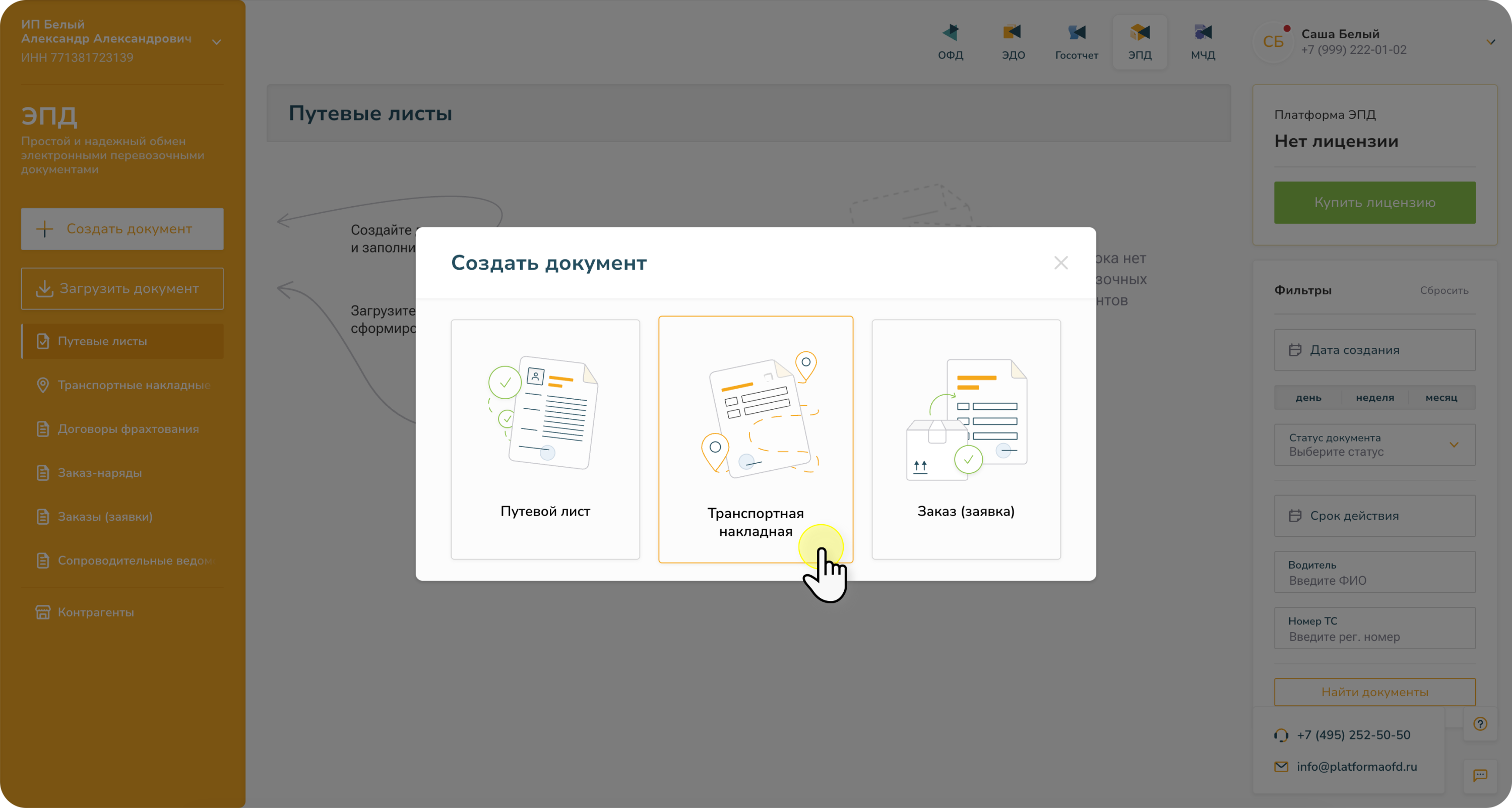Expand the Саша Белый profile menu
This screenshot has width=1512, height=808.
coord(1490,42)
